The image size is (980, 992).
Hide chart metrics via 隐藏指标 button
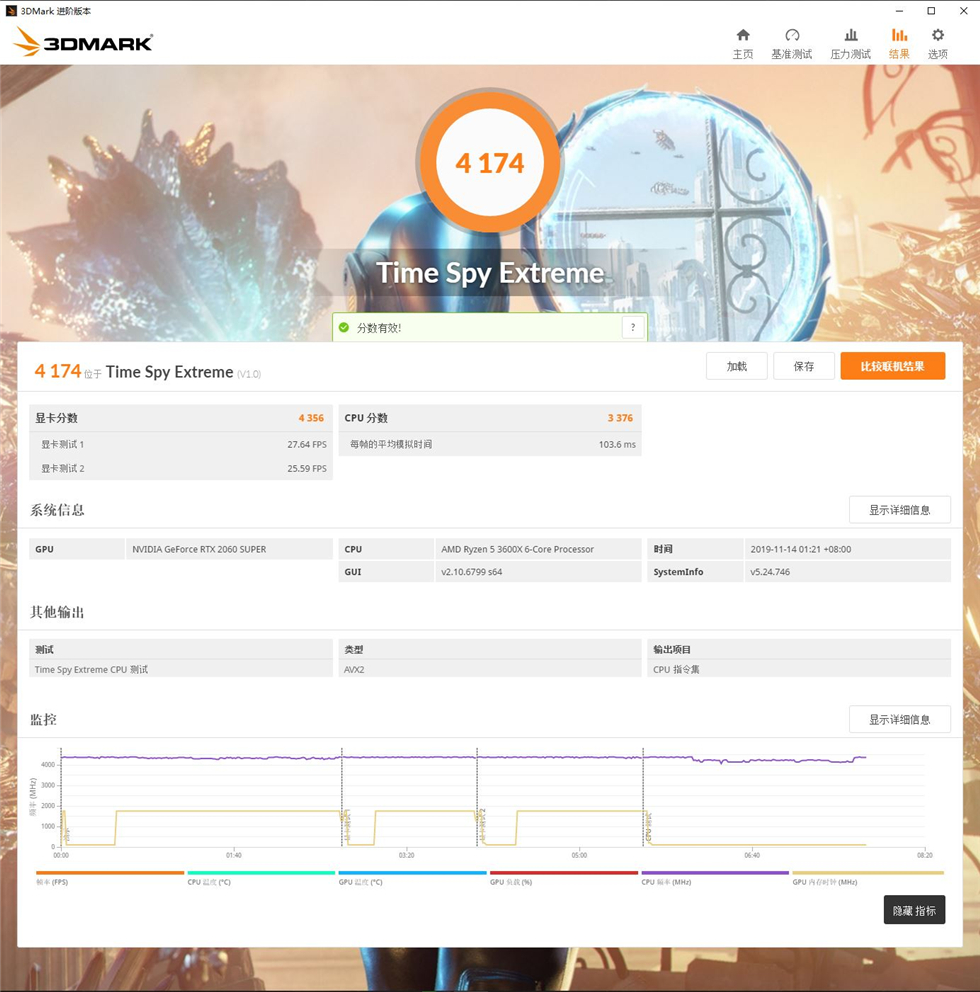914,910
